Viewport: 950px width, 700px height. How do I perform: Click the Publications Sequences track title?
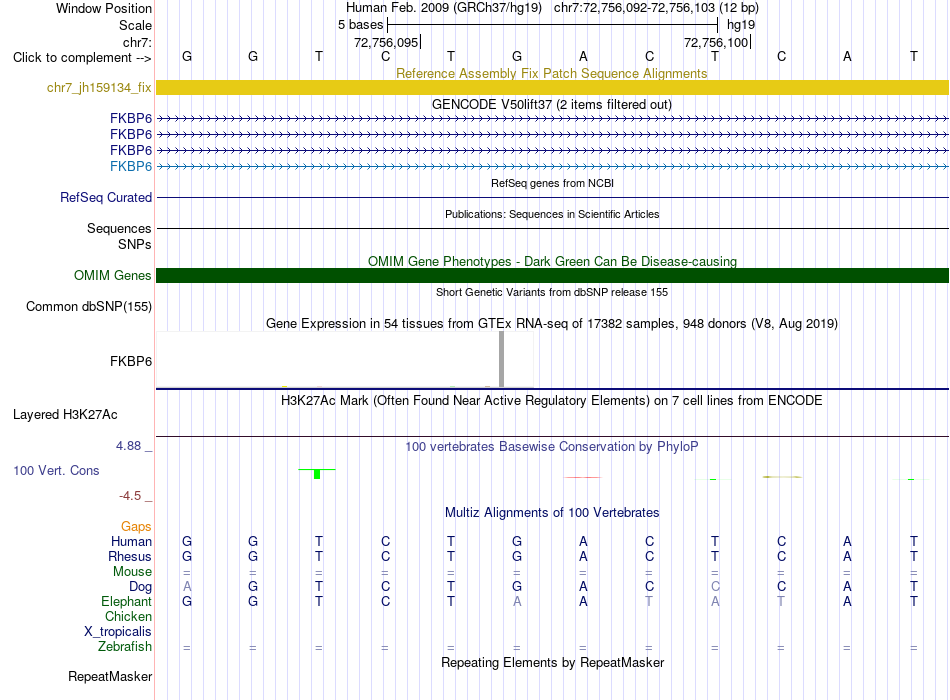tap(552, 214)
